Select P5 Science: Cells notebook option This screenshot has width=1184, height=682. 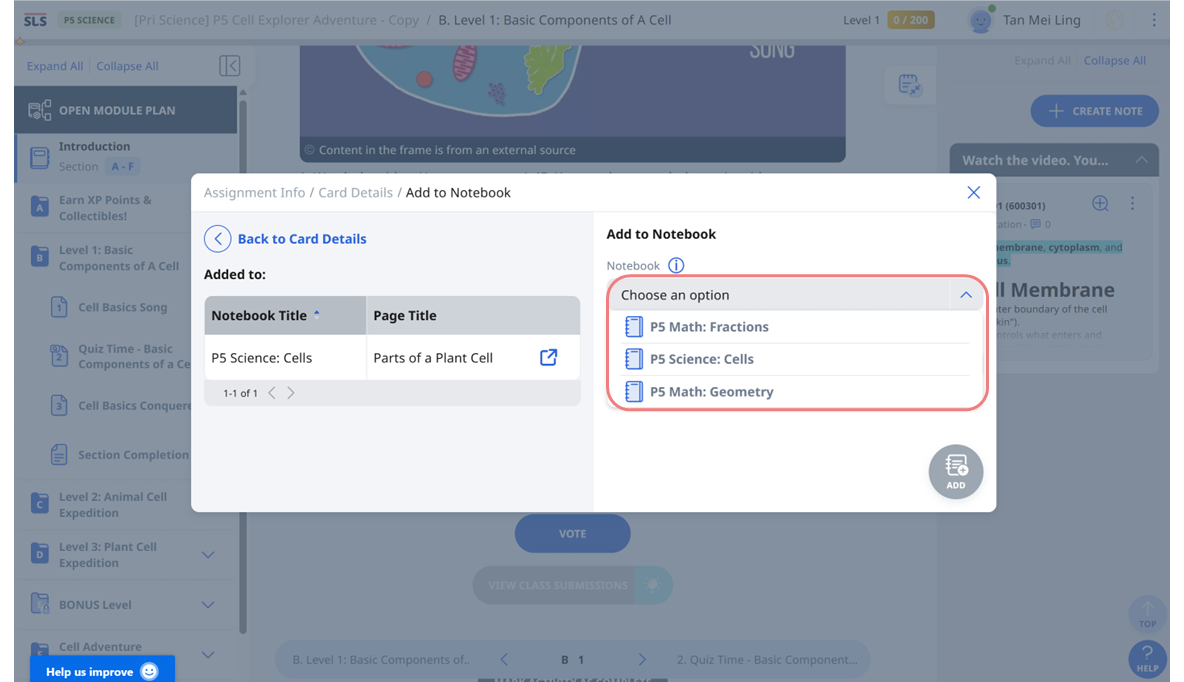701,359
